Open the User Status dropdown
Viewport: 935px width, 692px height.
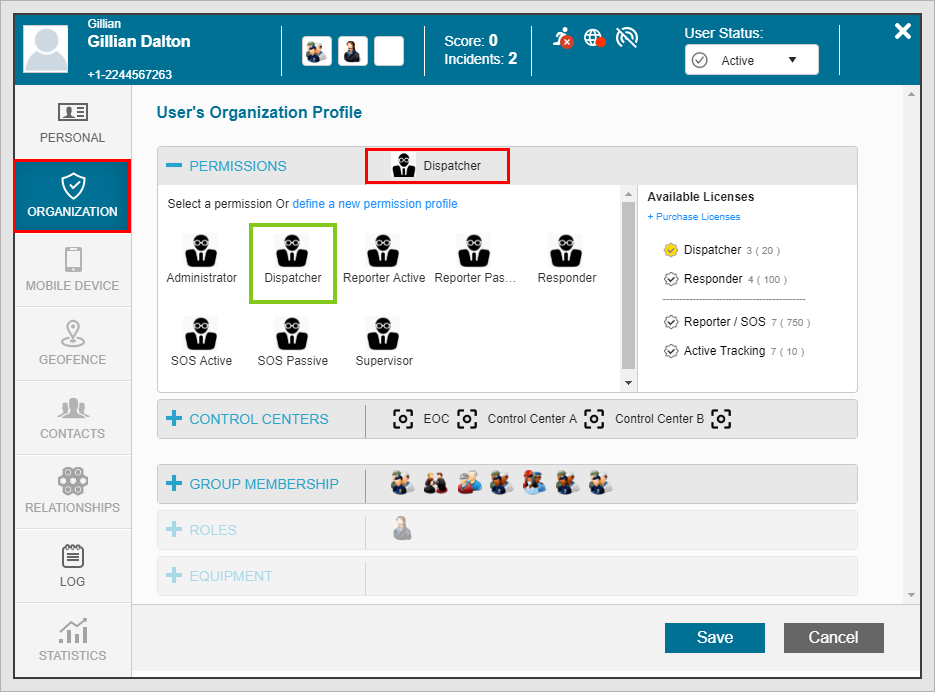[x=751, y=60]
